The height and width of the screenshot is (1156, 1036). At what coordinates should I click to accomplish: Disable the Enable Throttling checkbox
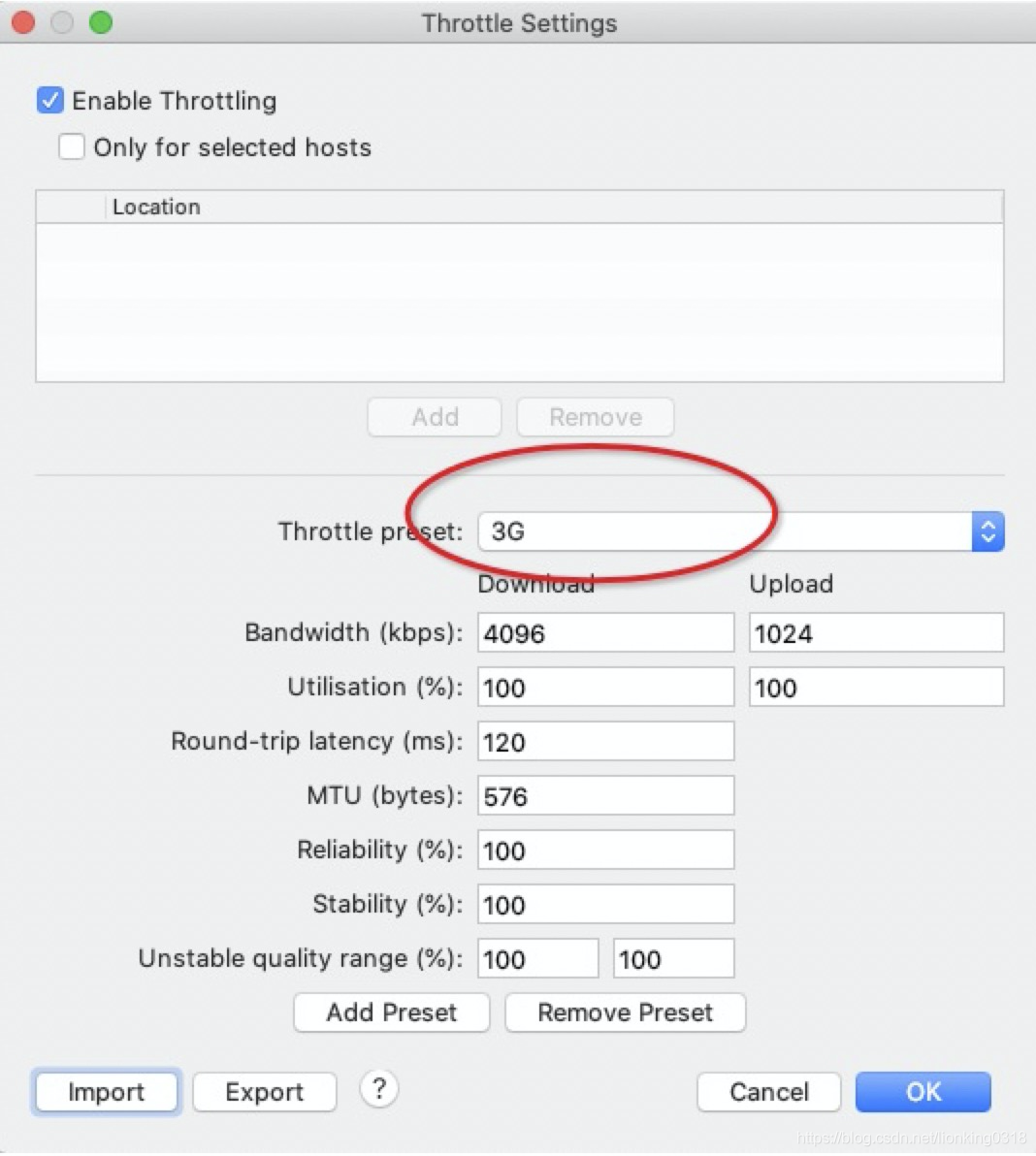(x=50, y=101)
